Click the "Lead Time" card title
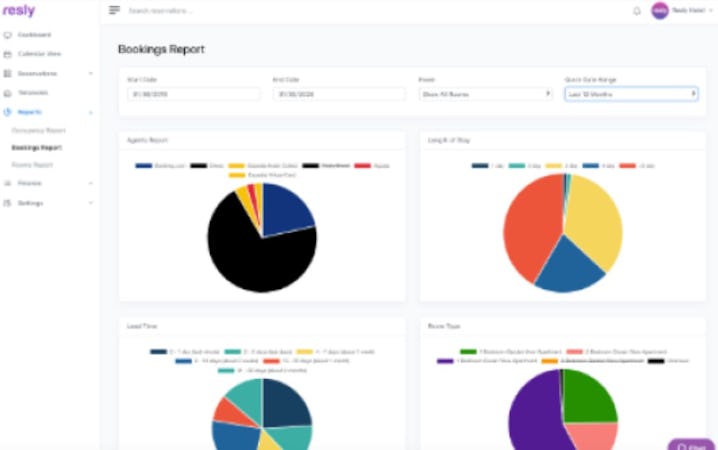The image size is (718, 450). [142, 326]
